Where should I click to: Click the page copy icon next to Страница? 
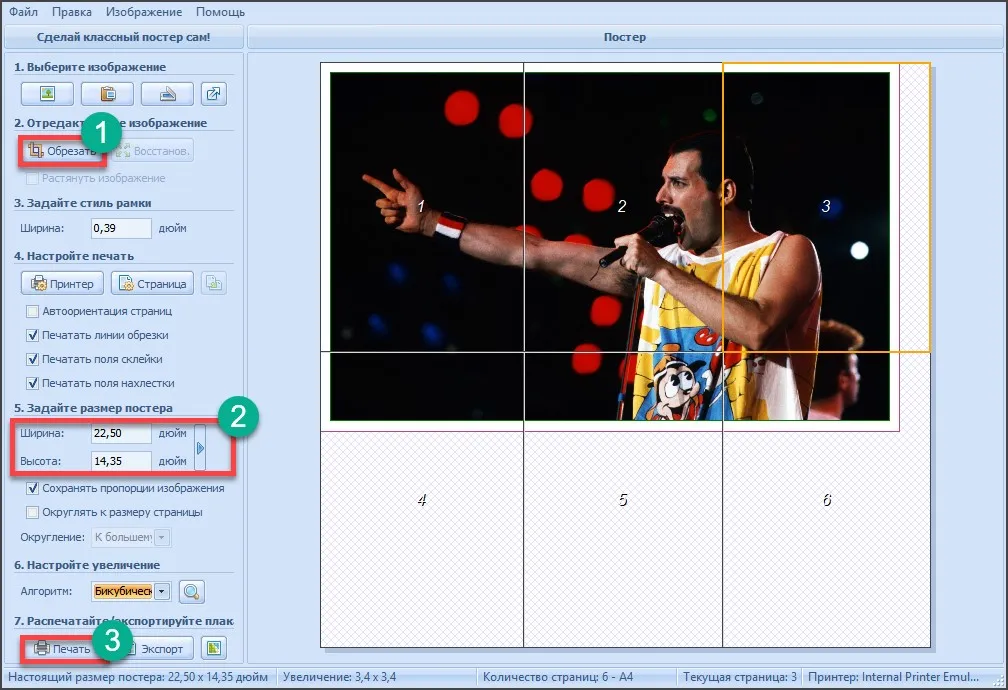click(213, 284)
